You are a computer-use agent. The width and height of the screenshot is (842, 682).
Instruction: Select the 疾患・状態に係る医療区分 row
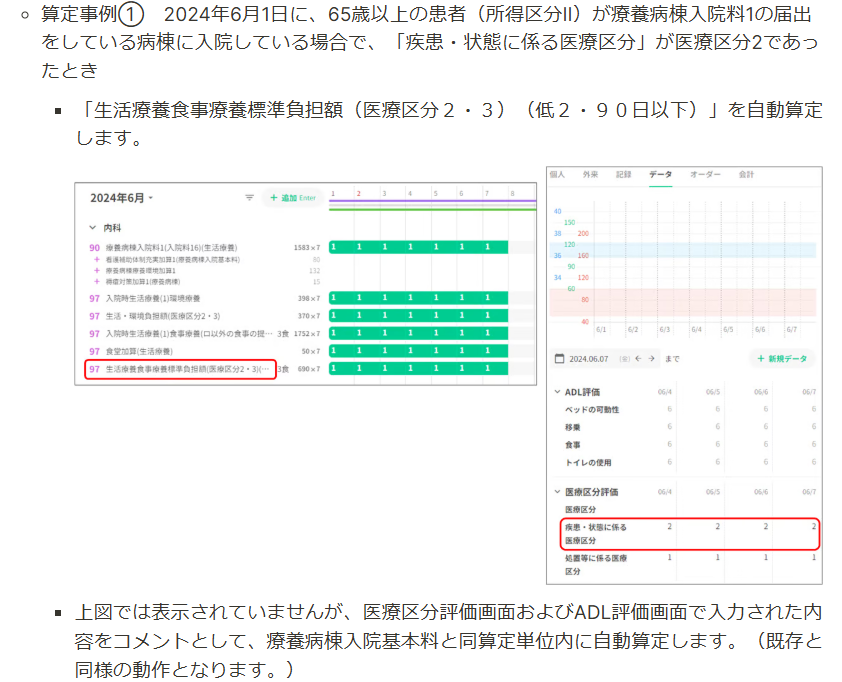(690, 534)
